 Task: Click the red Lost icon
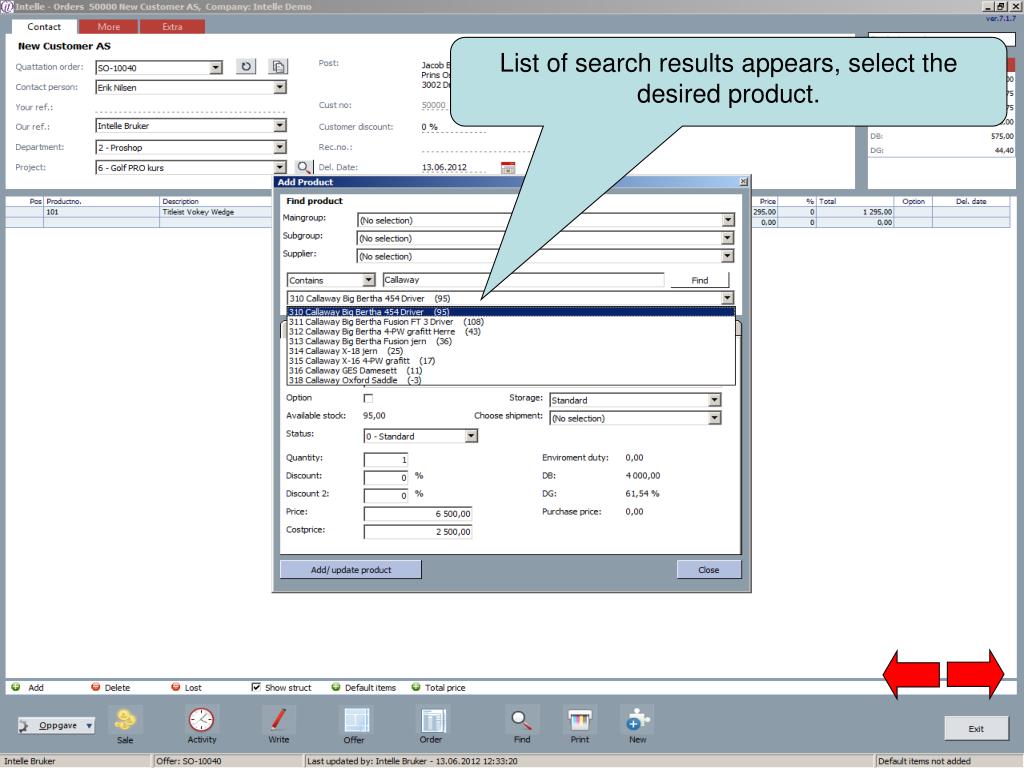[175, 687]
